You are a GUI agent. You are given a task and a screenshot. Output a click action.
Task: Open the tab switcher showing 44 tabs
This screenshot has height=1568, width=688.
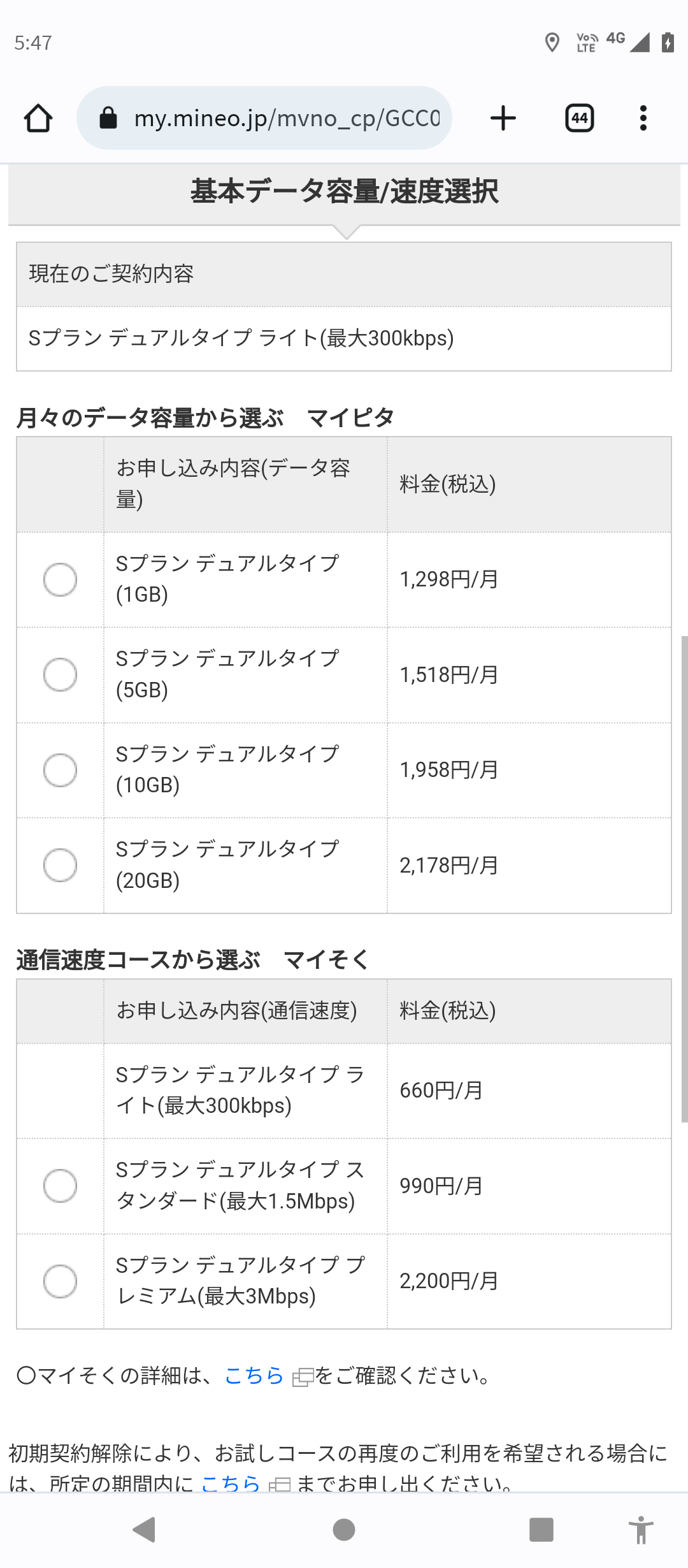579,119
